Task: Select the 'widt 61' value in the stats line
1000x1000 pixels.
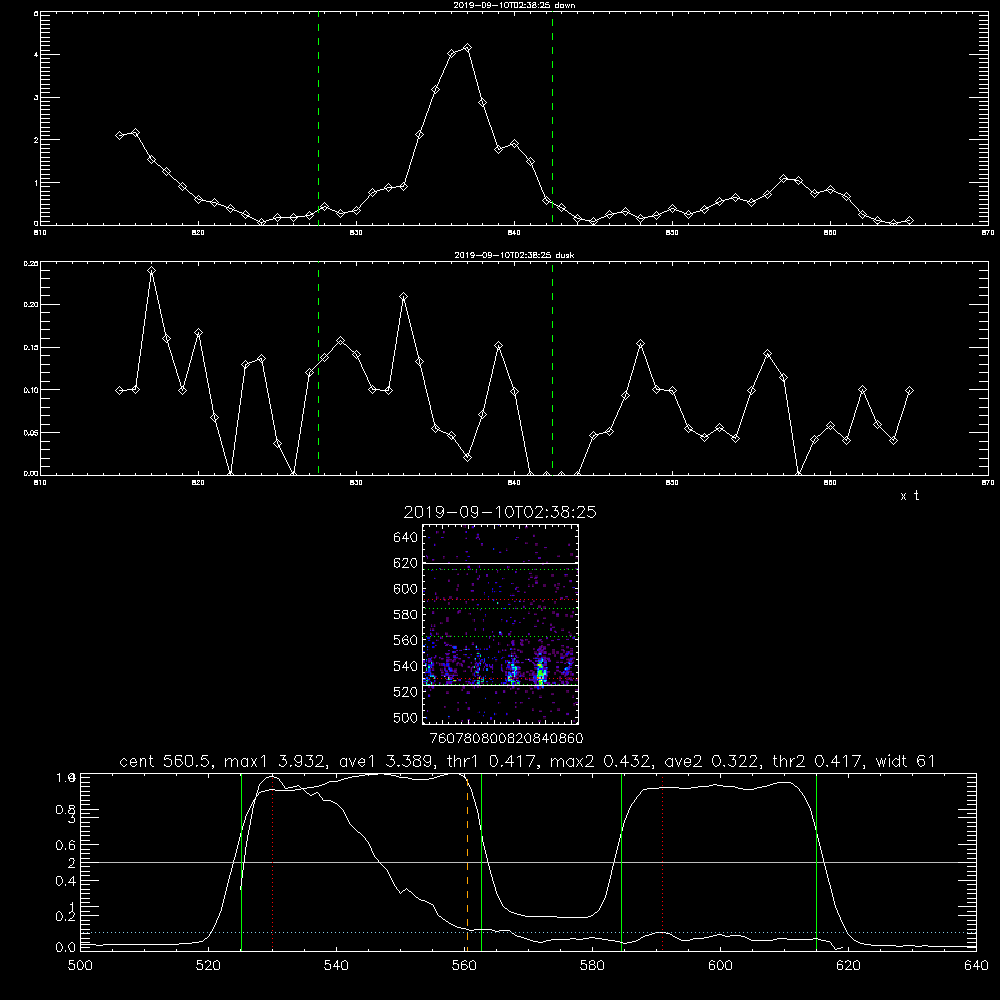Action: [x=905, y=761]
